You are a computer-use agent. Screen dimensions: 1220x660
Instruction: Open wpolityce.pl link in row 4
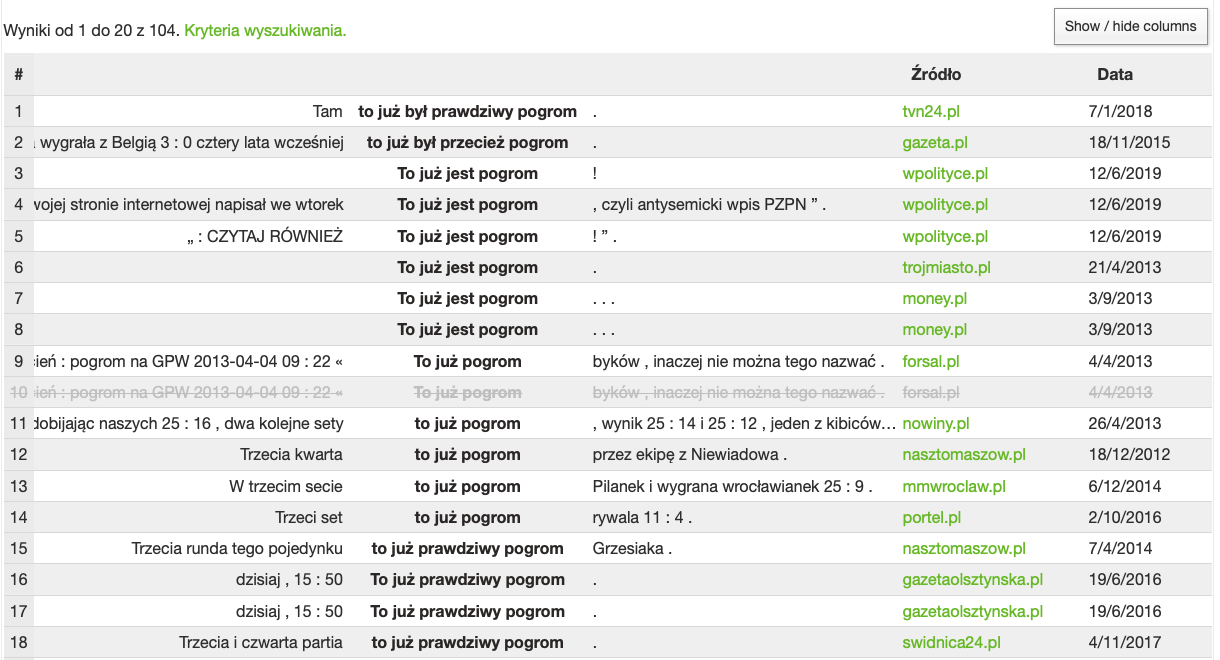945,204
